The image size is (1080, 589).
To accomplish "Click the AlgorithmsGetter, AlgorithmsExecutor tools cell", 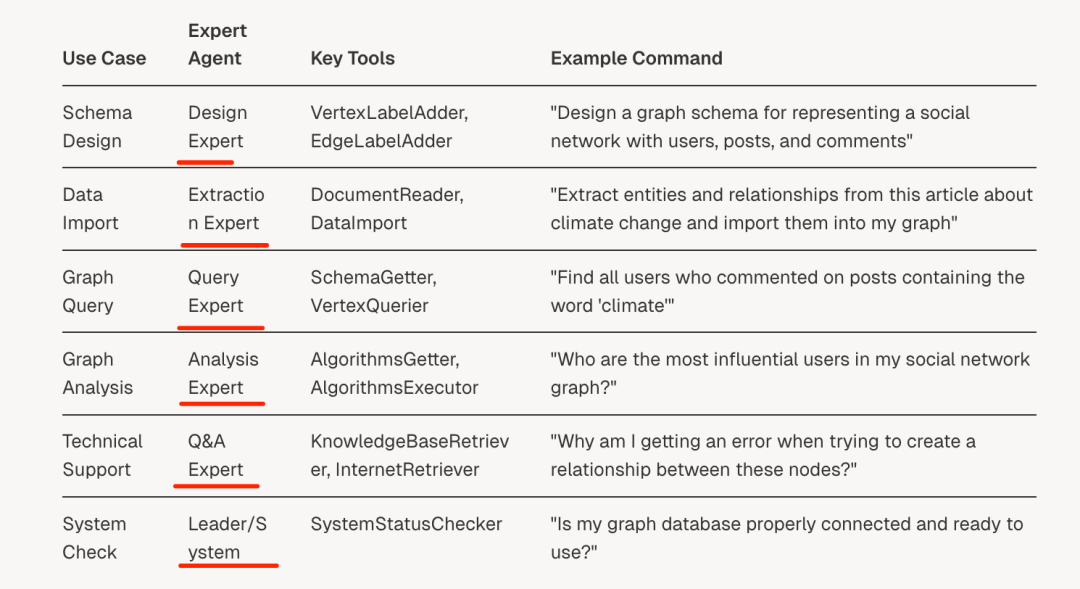I will click(x=394, y=373).
